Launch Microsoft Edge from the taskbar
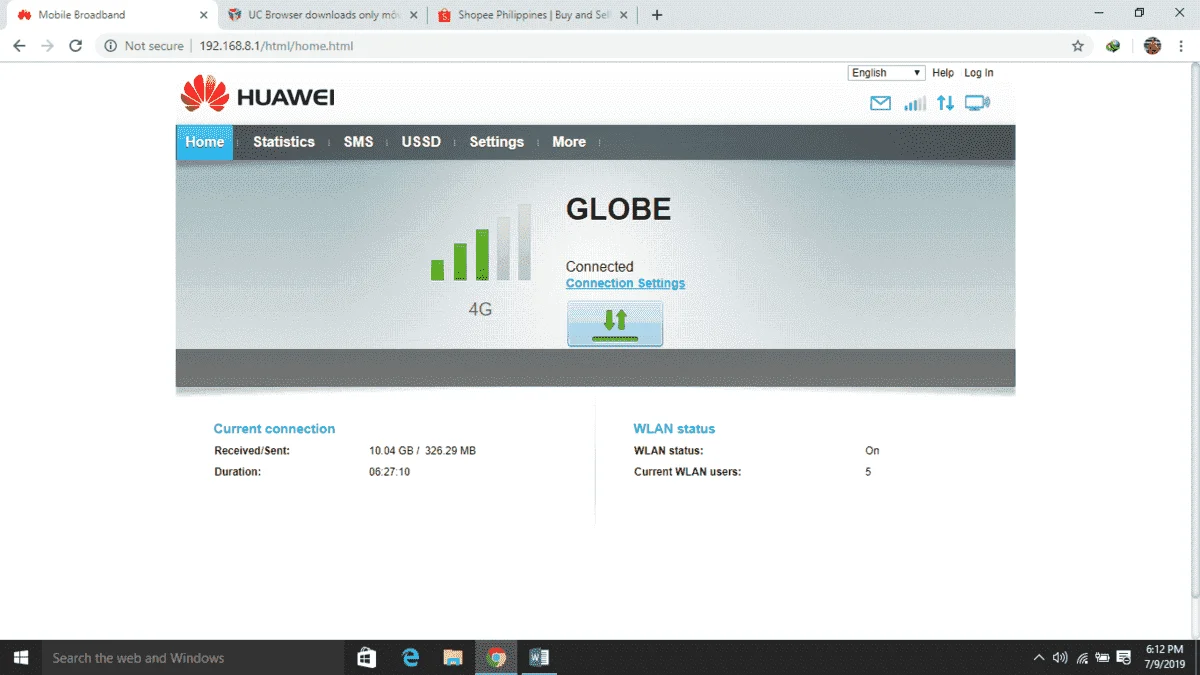Screen dimensions: 1200x675 (410, 657)
